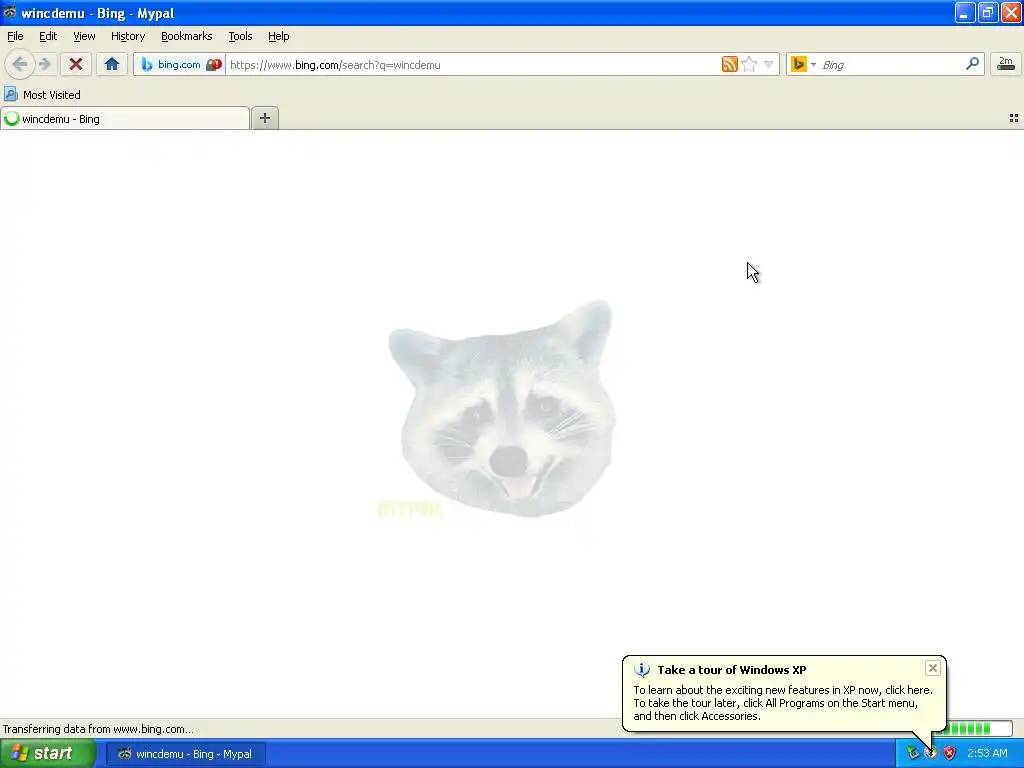Bookmark this page with the star icon

(x=749, y=64)
